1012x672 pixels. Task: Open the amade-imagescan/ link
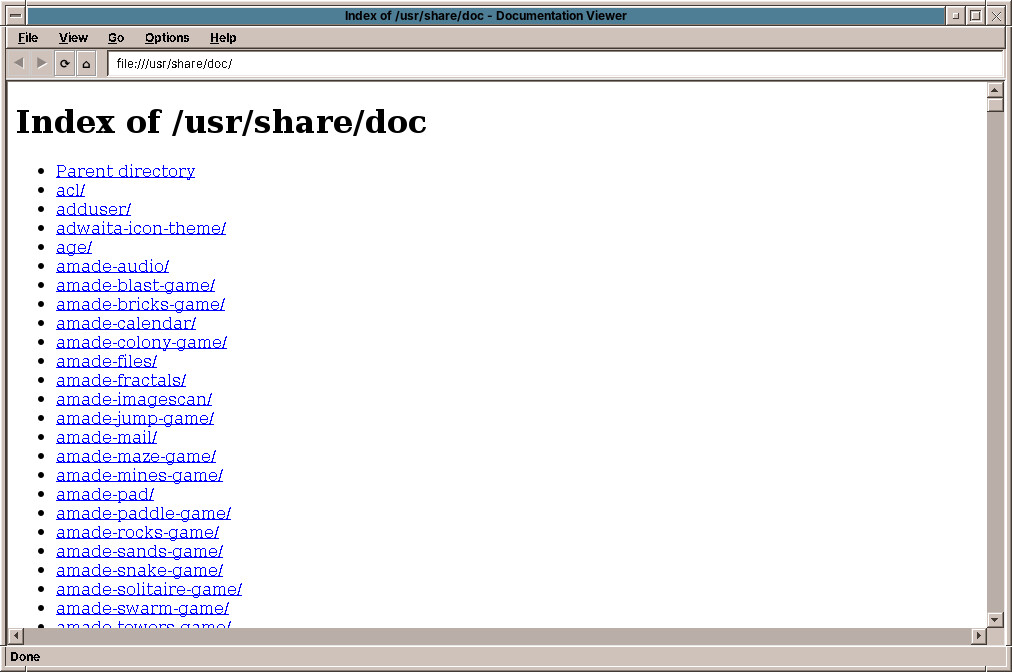[134, 399]
